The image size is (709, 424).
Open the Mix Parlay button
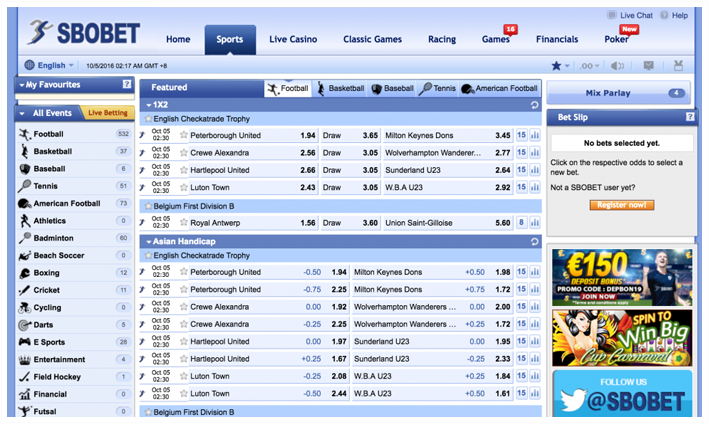click(x=619, y=94)
